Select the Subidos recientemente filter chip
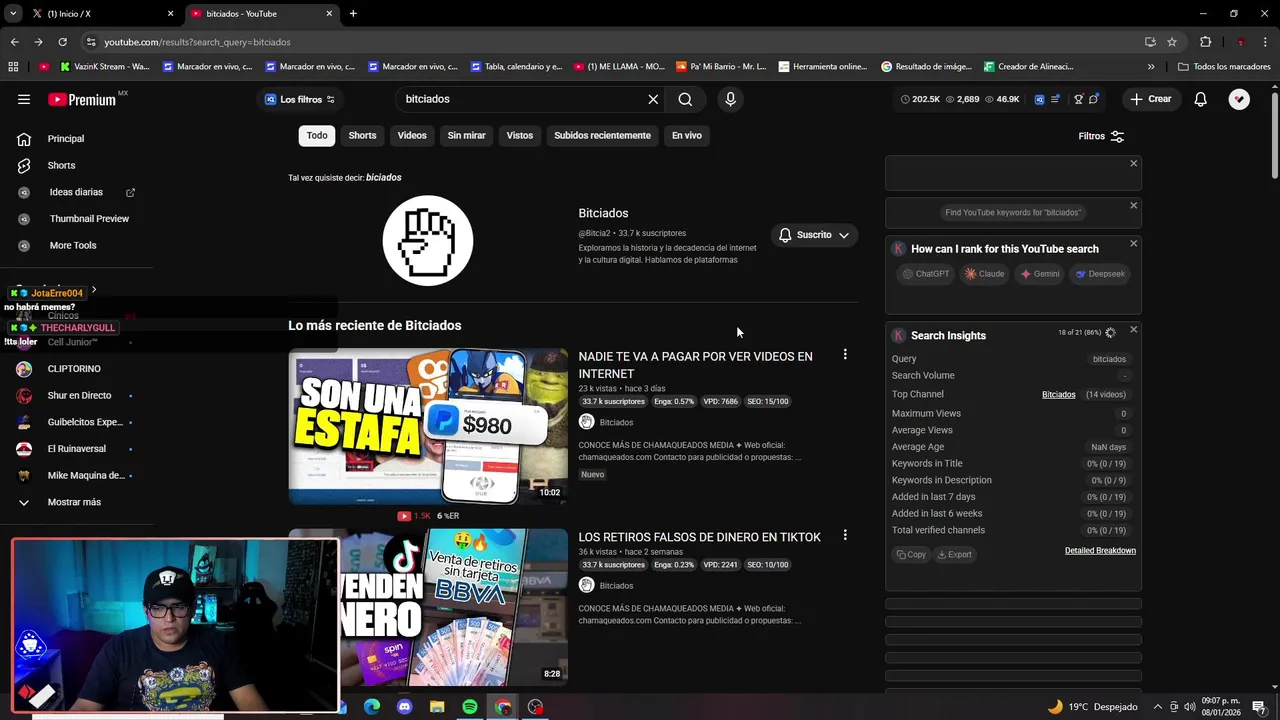Viewport: 1280px width, 720px height. [x=602, y=135]
